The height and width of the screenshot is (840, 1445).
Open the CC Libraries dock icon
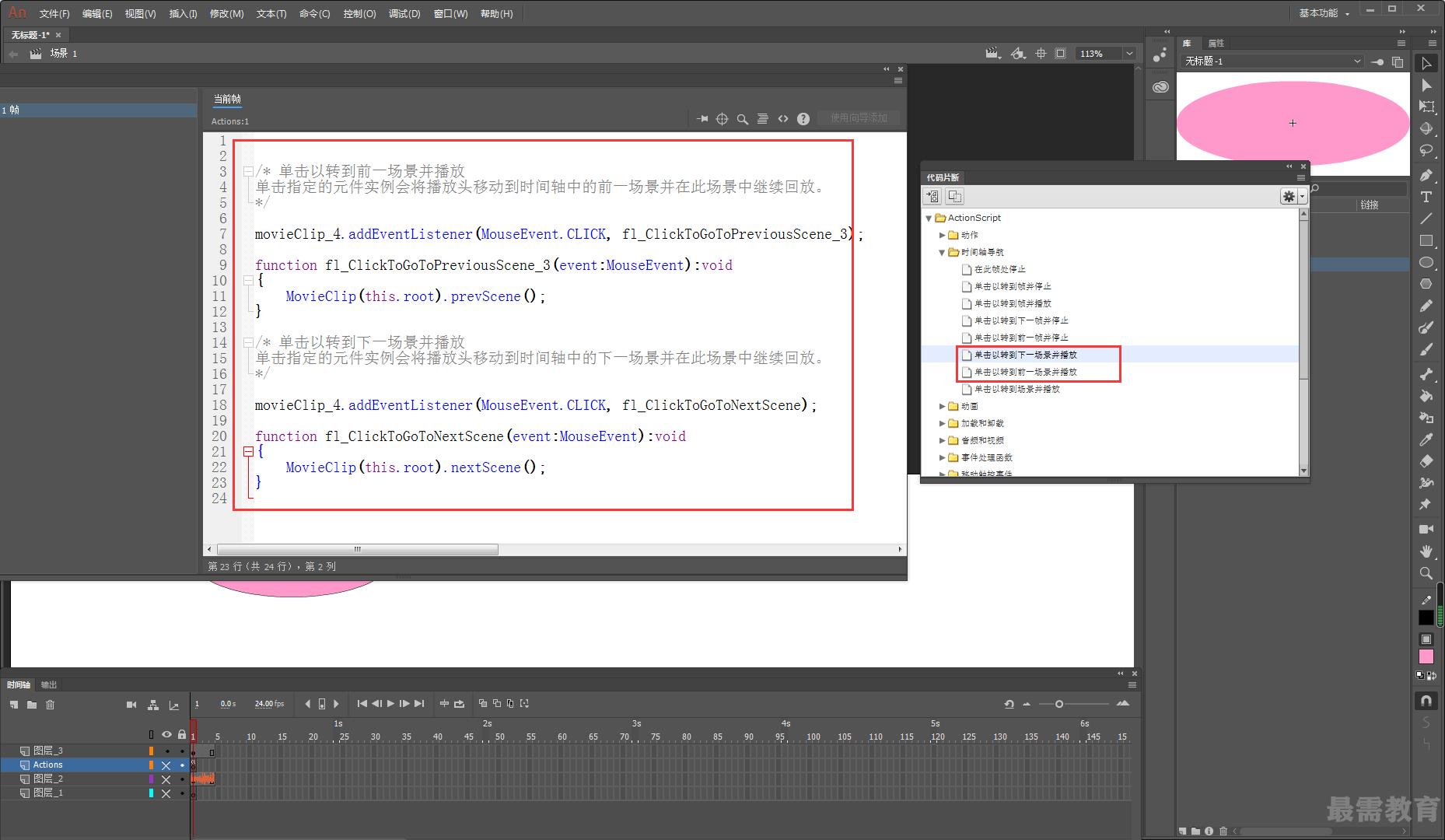click(1160, 86)
